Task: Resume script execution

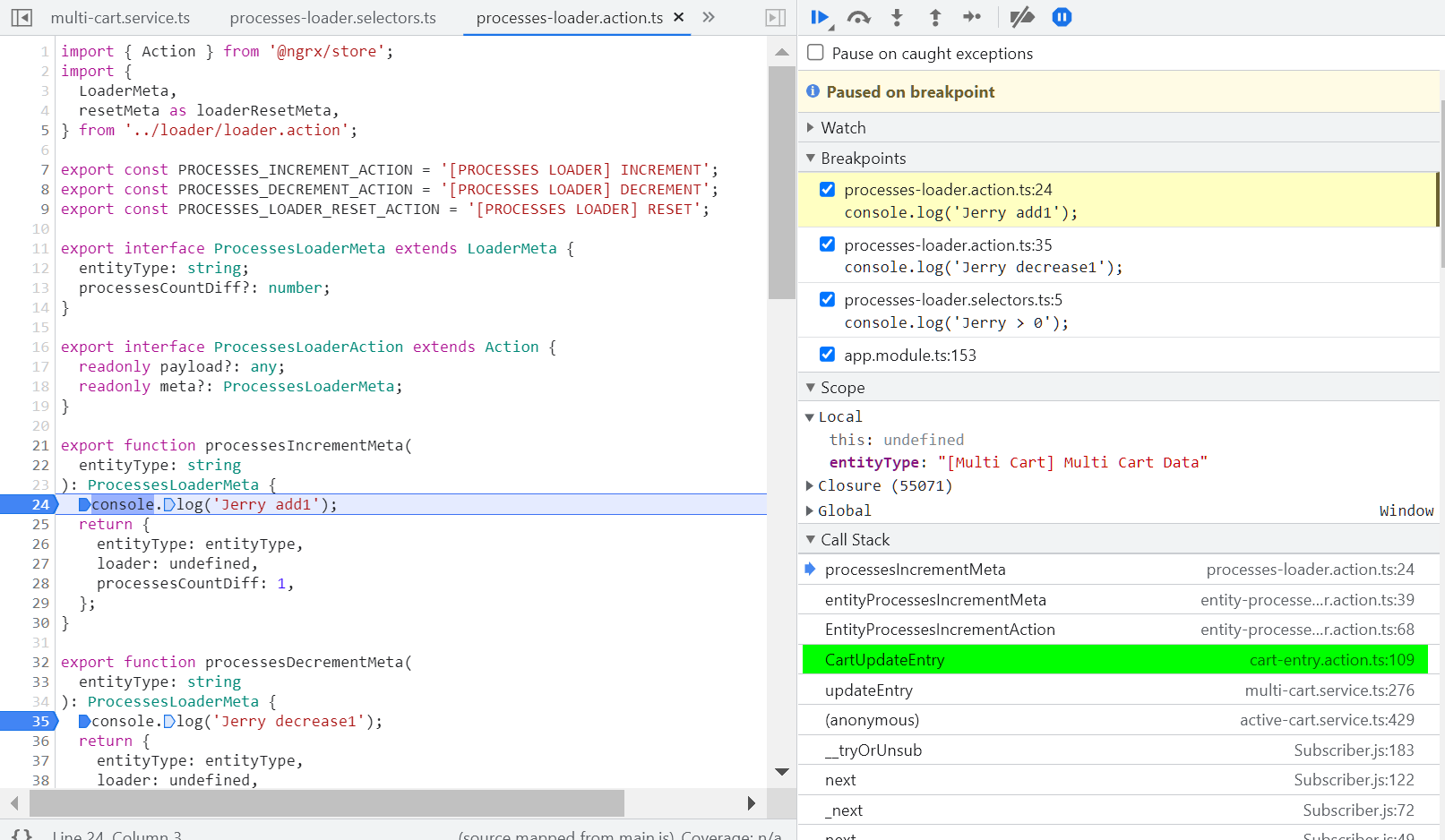Action: pyautogui.click(x=820, y=17)
